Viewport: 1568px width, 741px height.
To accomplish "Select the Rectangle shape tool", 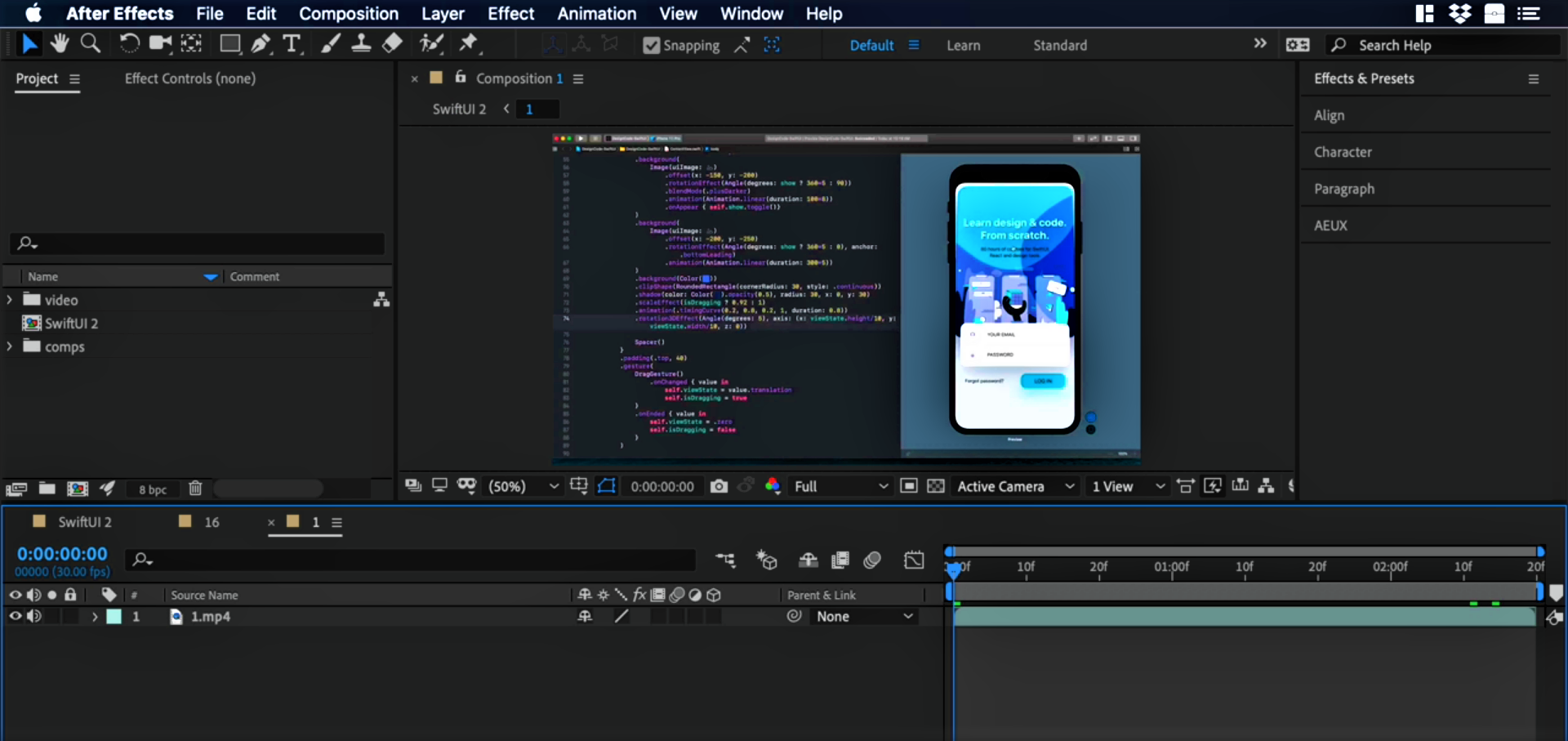I will (x=229, y=44).
